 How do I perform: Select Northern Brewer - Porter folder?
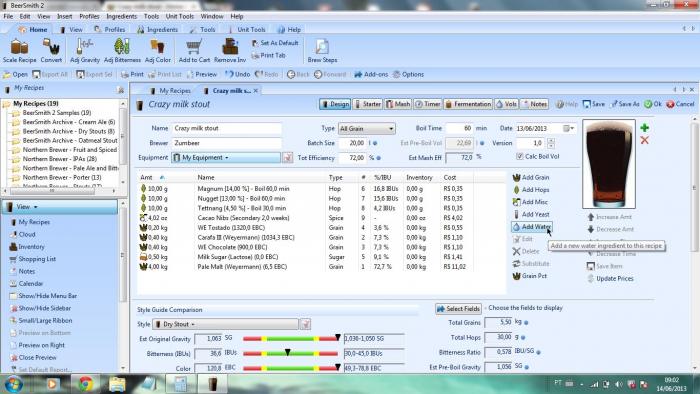pyautogui.click(x=62, y=177)
